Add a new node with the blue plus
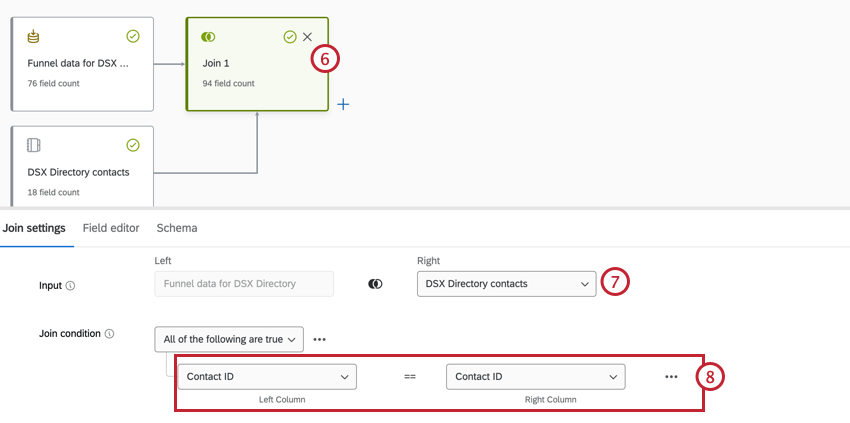This screenshot has height=423, width=850. point(343,104)
